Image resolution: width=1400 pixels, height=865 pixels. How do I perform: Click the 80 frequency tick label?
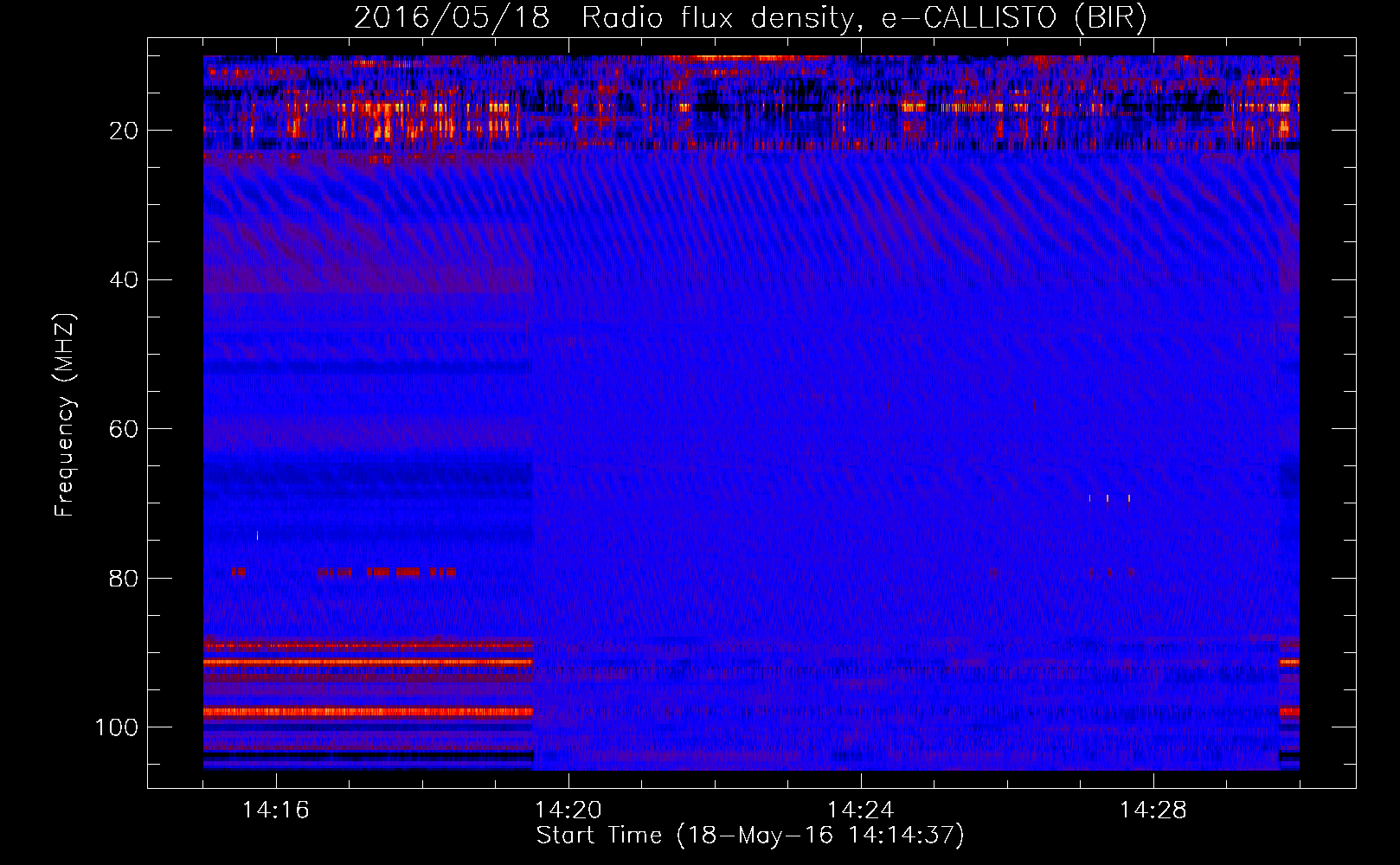click(125, 578)
